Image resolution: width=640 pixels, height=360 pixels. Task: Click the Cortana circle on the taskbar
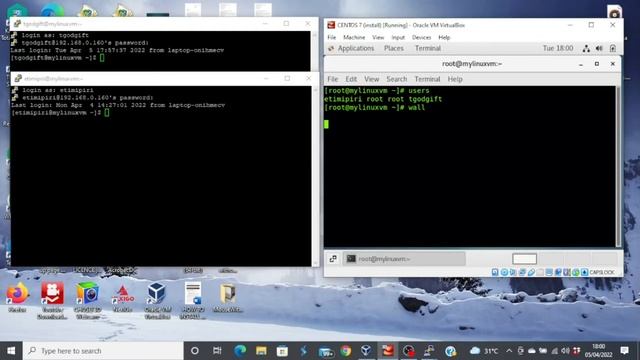point(195,351)
